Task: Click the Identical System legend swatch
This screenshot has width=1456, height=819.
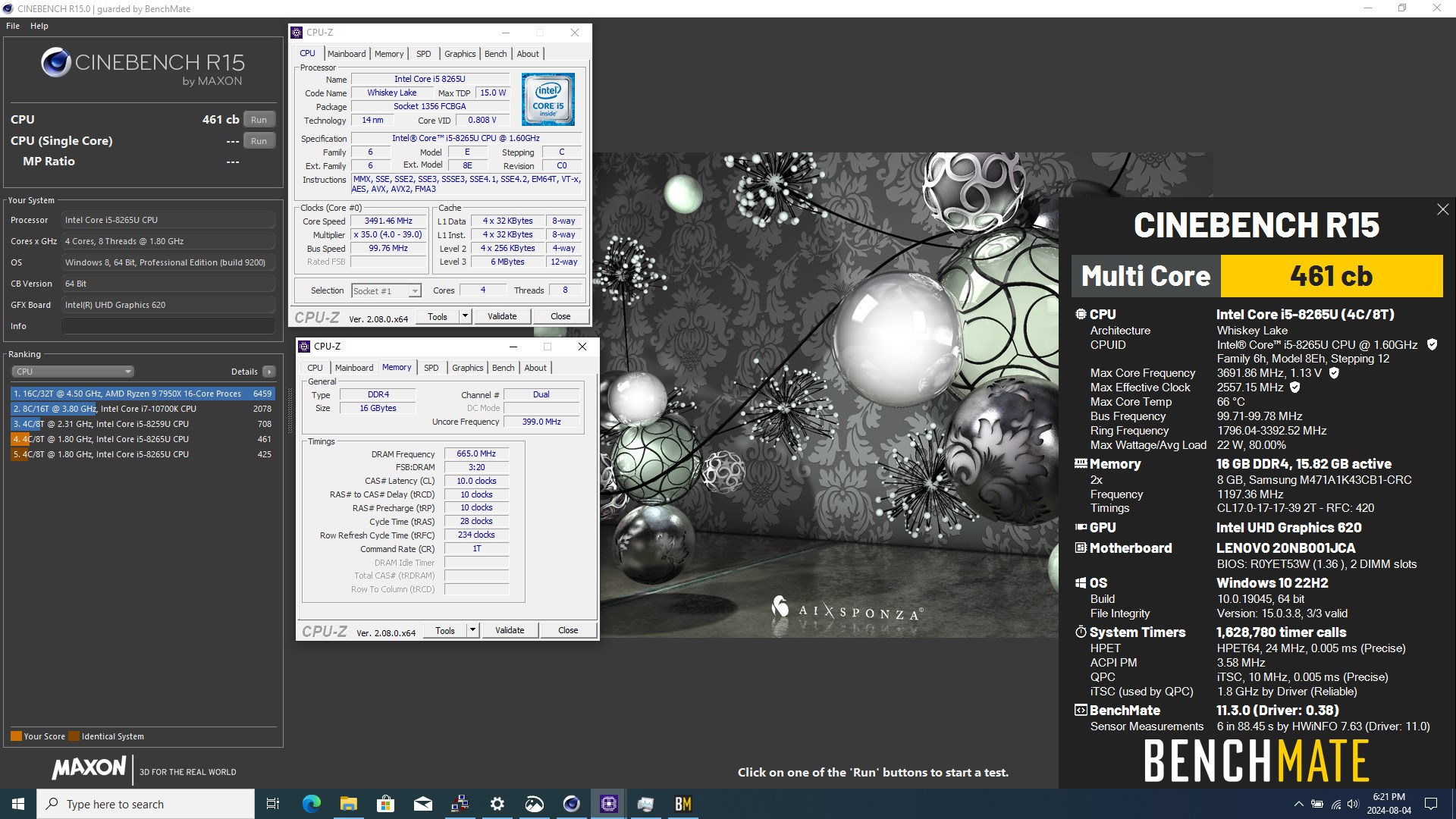Action: 74,736
